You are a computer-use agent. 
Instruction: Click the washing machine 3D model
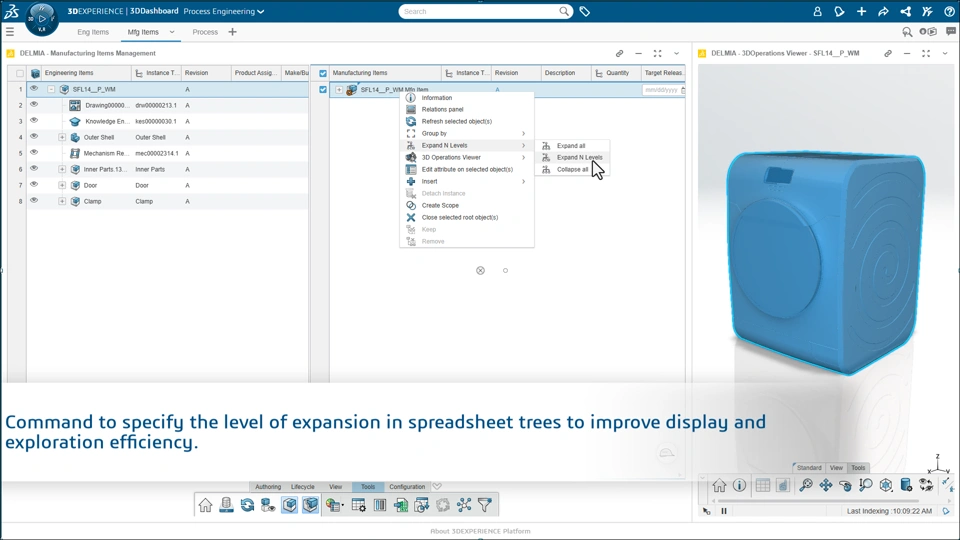826,262
